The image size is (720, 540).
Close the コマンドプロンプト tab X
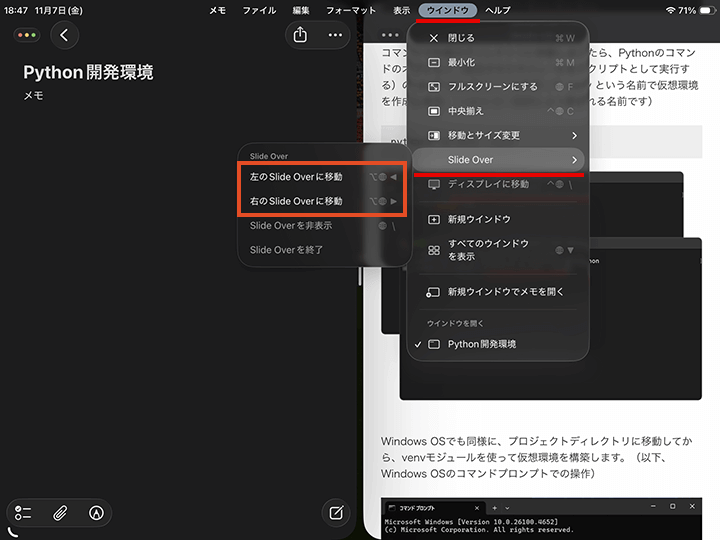pos(477,508)
